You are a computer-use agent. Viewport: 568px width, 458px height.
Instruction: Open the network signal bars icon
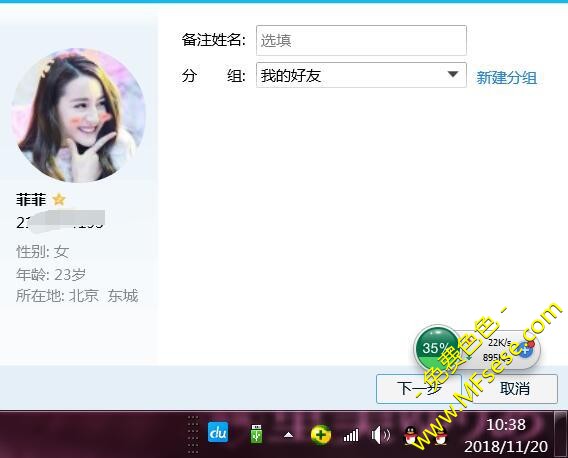351,435
